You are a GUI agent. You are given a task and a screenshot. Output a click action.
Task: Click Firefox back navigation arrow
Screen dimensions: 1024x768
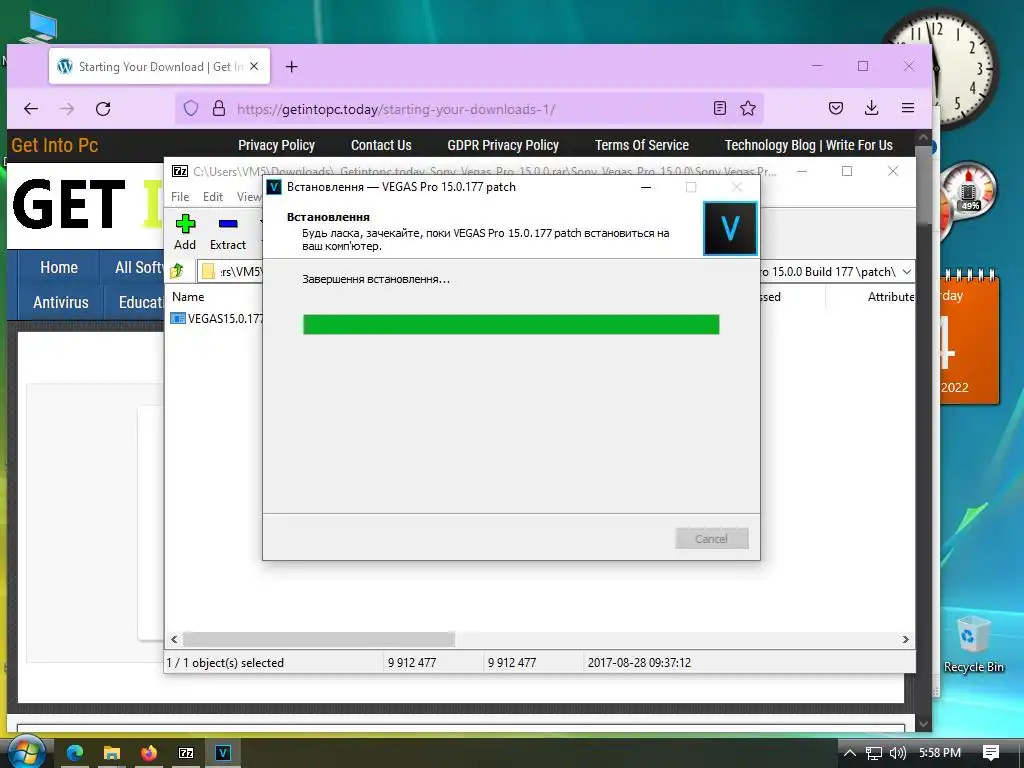tap(31, 108)
